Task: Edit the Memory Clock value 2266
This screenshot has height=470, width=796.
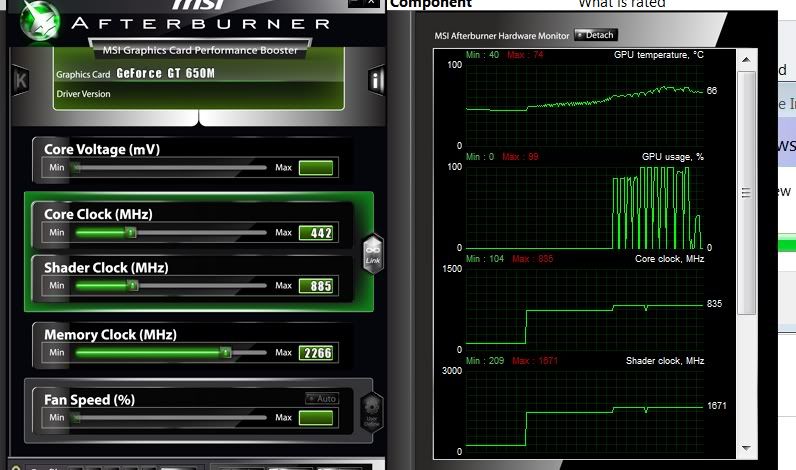Action: click(316, 353)
